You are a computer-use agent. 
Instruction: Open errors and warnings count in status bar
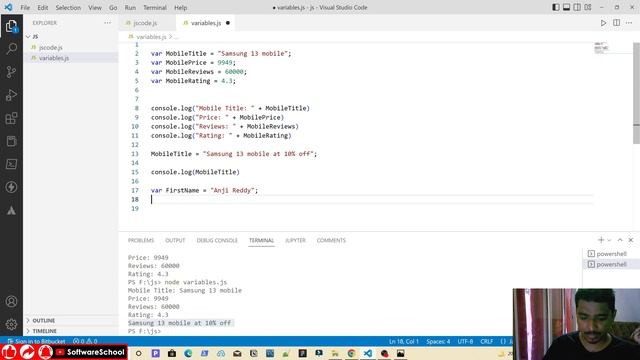[x=85, y=341]
